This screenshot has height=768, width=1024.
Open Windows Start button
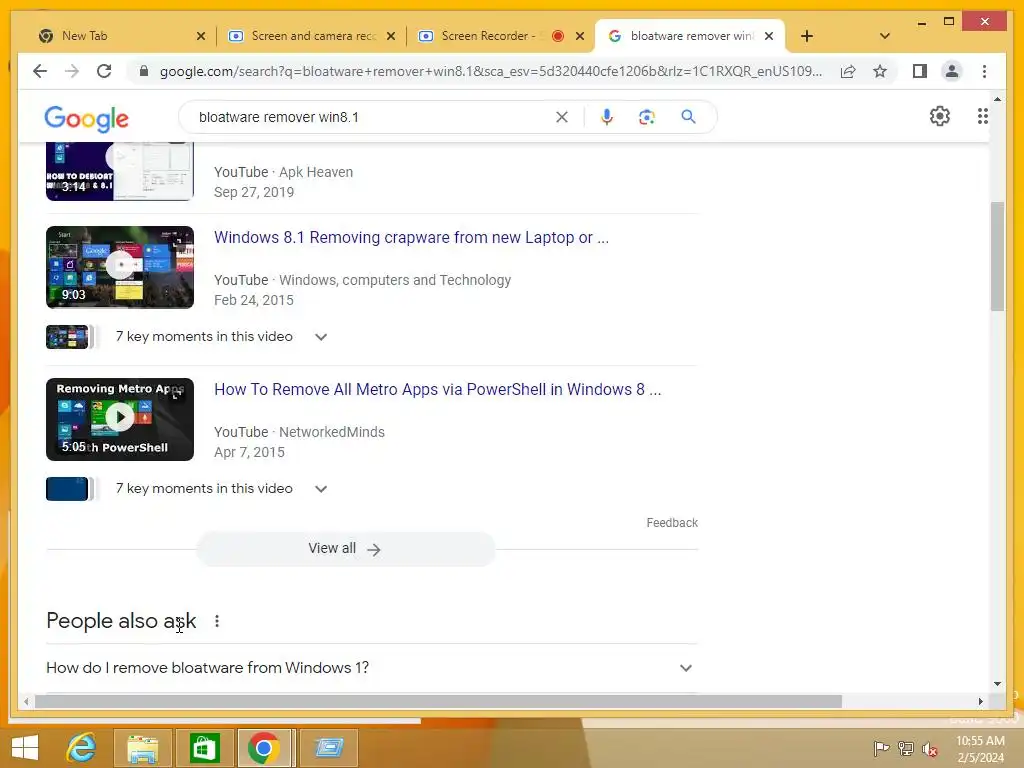[24, 748]
